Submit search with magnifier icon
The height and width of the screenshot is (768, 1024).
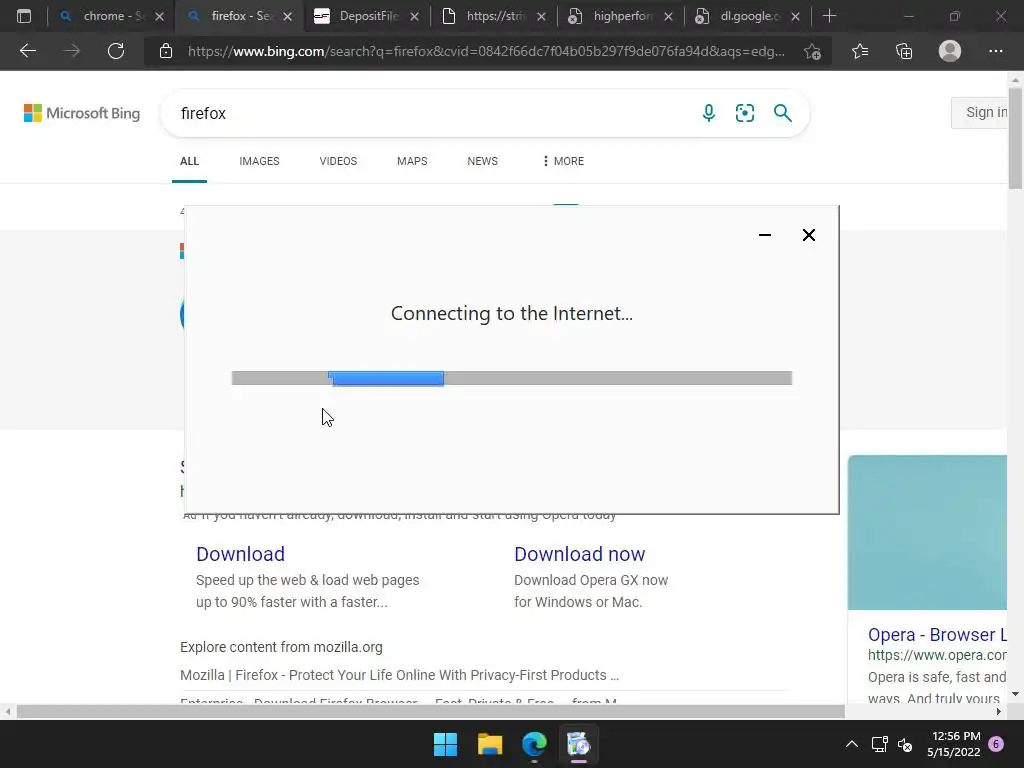click(782, 113)
